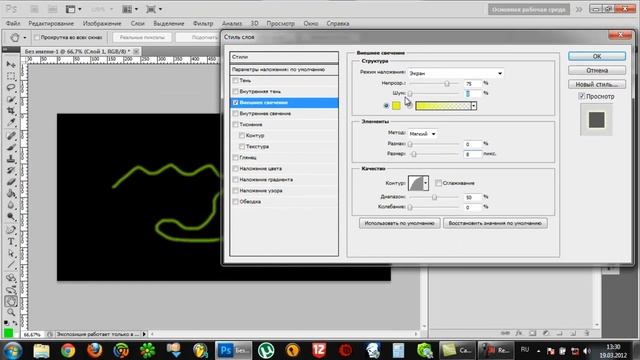
Task: Select the Clone Stamp tool
Action: pos(11,158)
